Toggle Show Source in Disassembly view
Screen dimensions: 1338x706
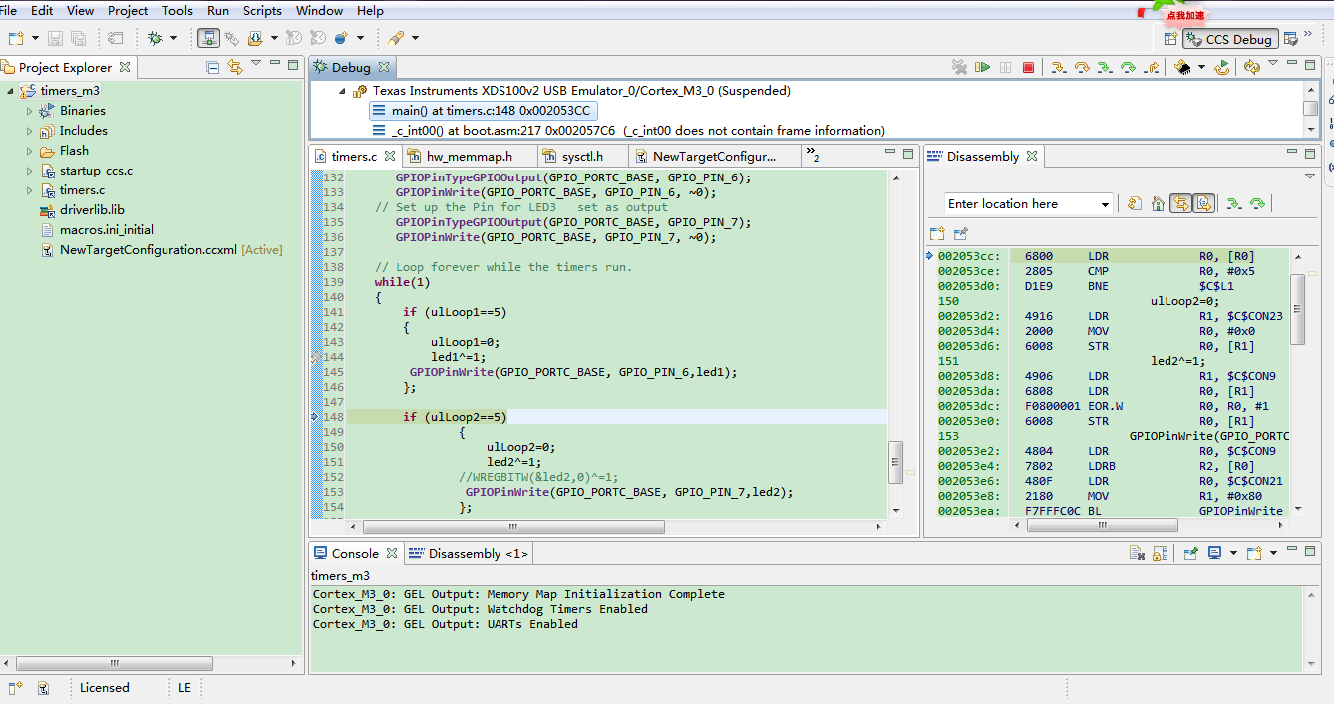click(1203, 203)
